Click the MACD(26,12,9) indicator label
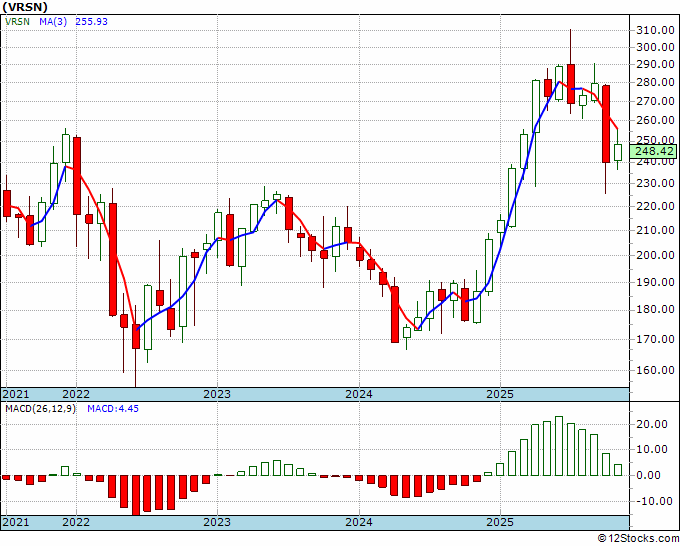The height and width of the screenshot is (546, 680). point(40,409)
